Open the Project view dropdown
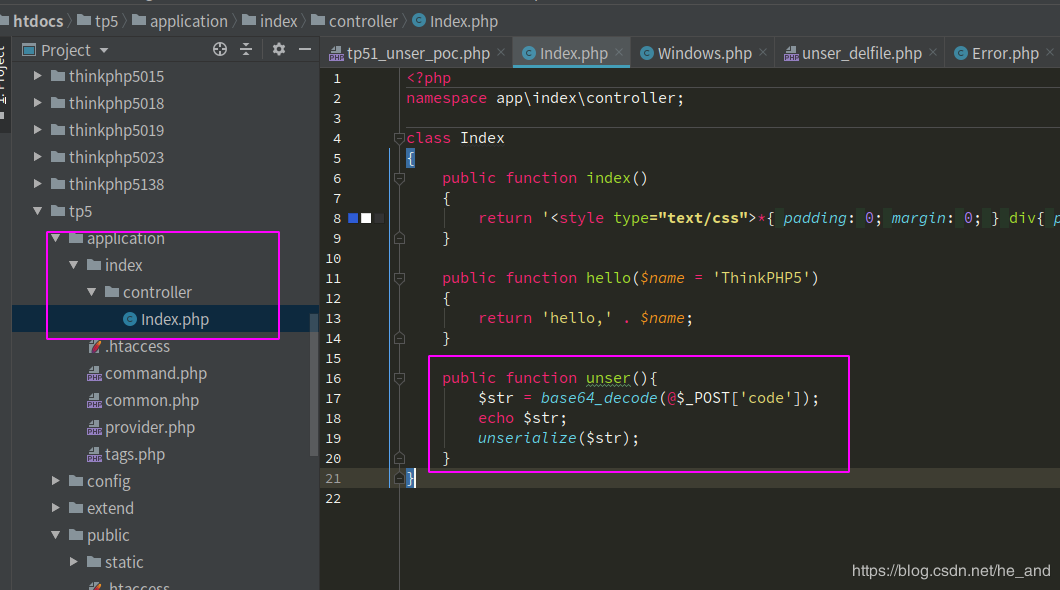 pyautogui.click(x=103, y=51)
